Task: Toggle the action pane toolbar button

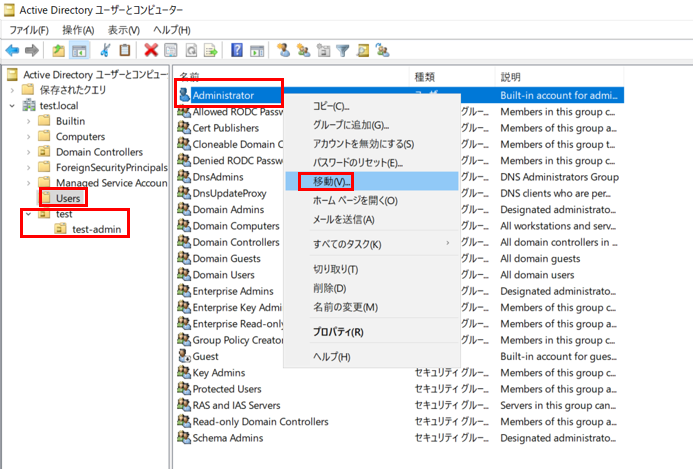Action: click(257, 50)
